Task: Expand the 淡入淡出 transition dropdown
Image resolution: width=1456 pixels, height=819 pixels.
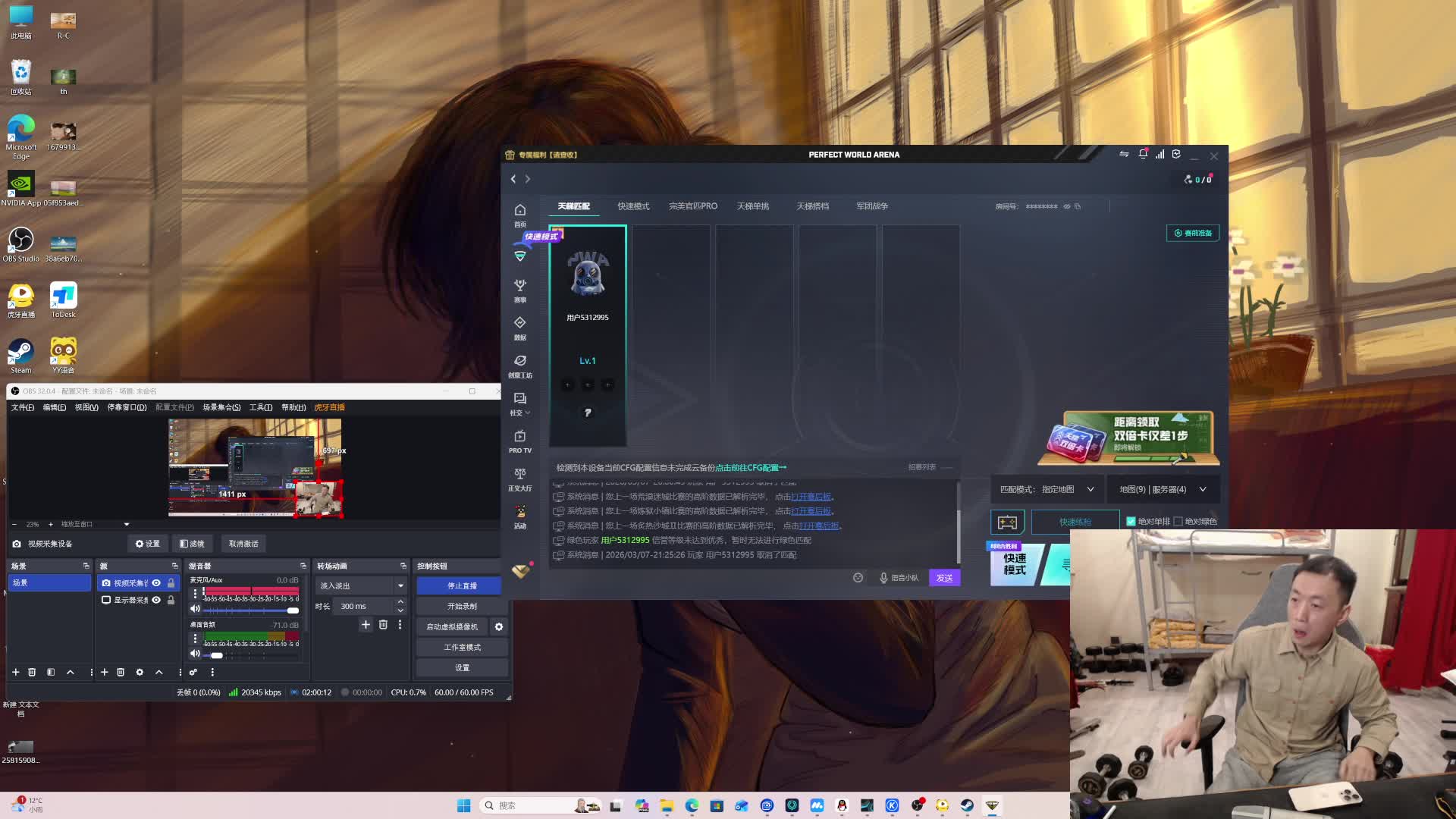Action: [400, 586]
